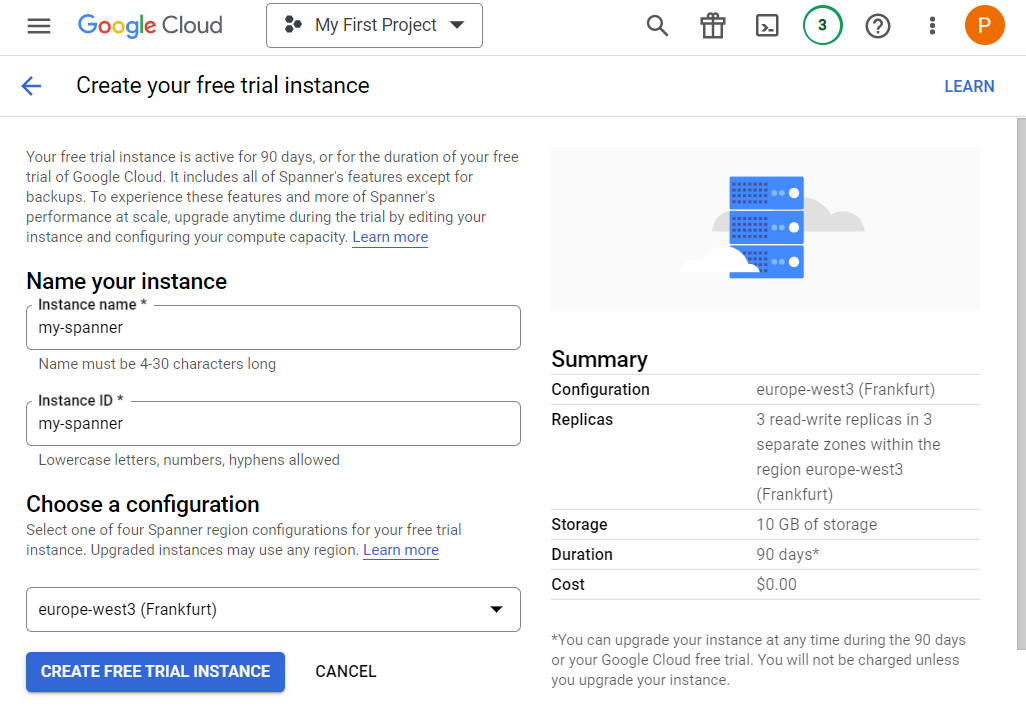Screen dimensions: 1026x706
Task: Select the 'Create your free trial instance' heading
Action: [x=222, y=86]
